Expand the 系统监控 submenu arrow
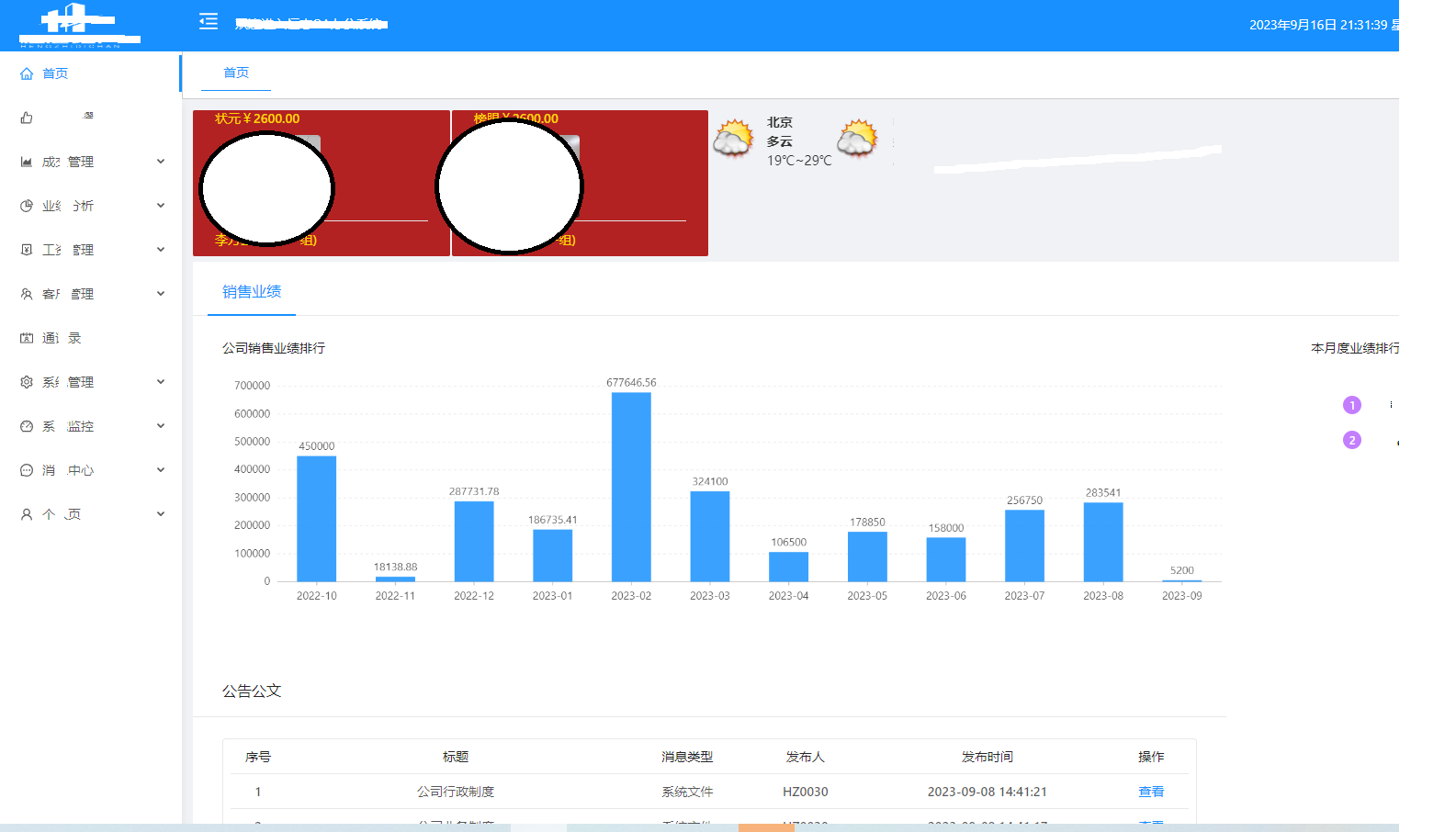Screen dimensions: 1456x832 click(161, 426)
